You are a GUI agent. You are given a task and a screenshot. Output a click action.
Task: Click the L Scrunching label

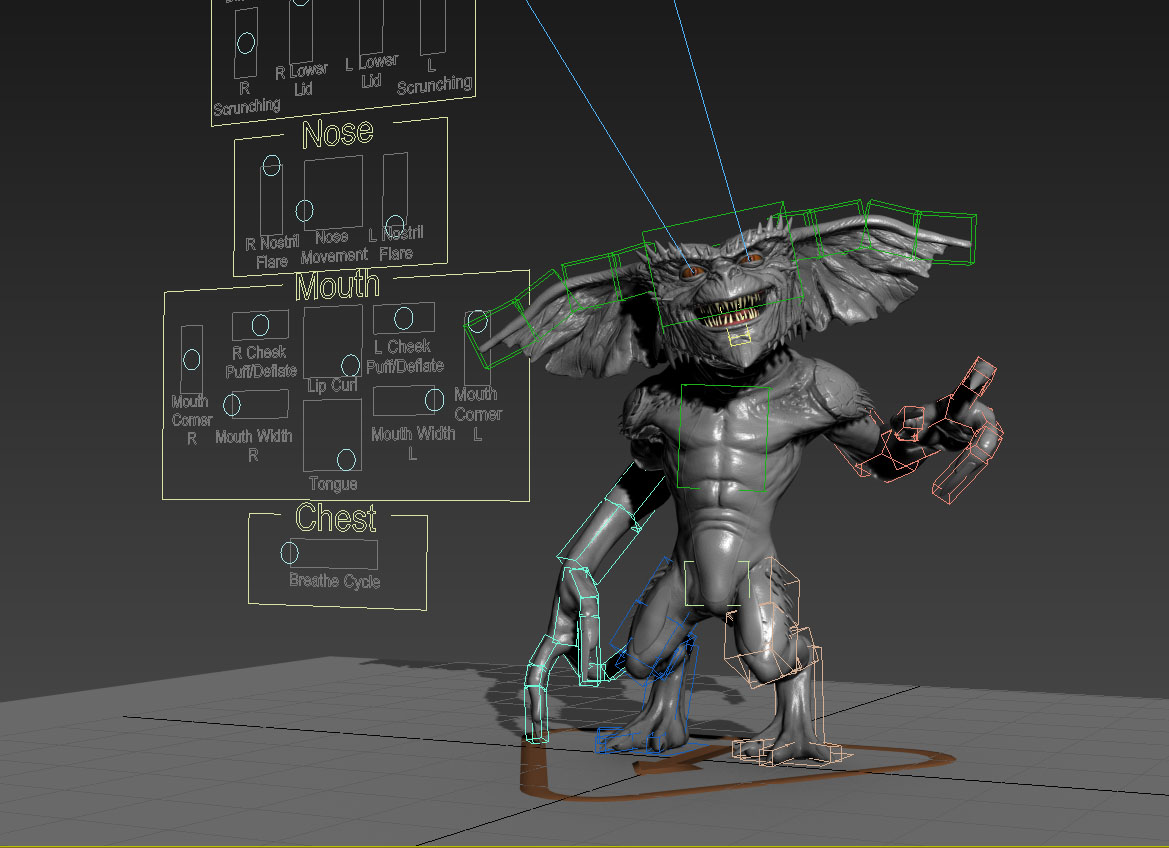[434, 79]
